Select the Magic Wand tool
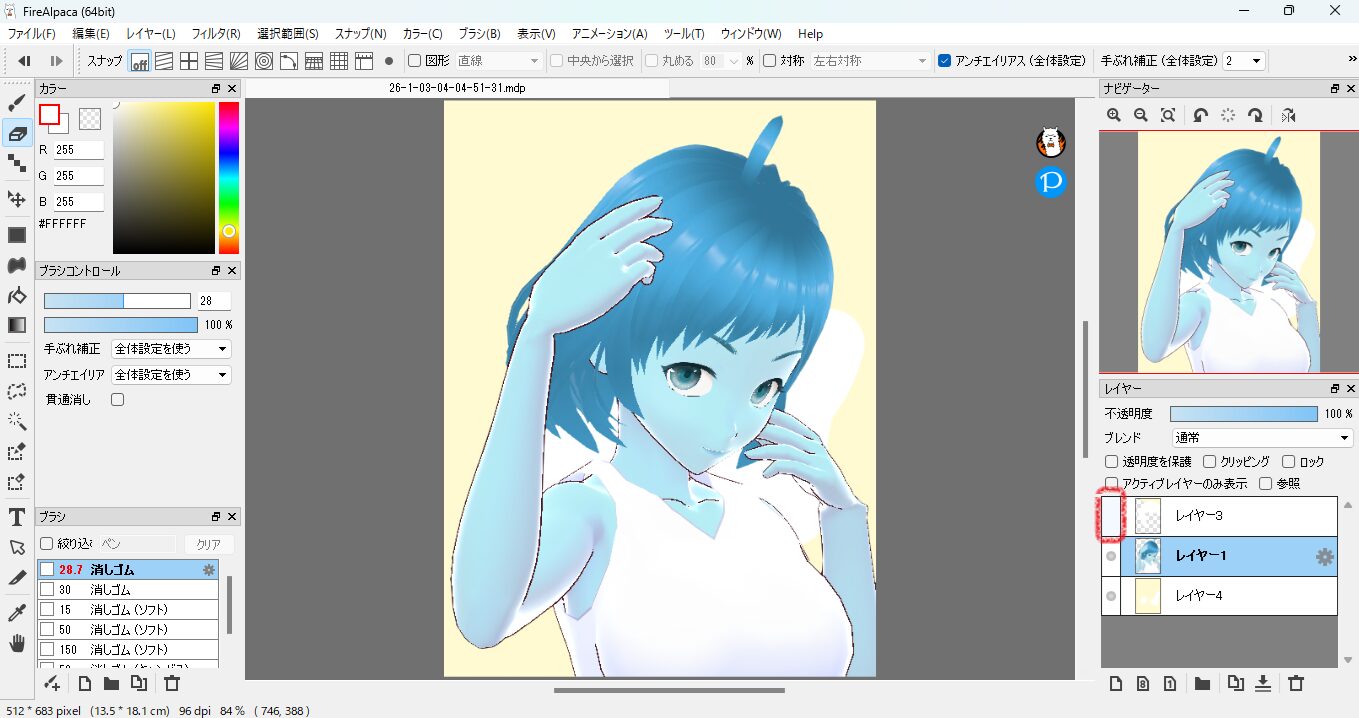The height and width of the screenshot is (718, 1359). point(17,421)
